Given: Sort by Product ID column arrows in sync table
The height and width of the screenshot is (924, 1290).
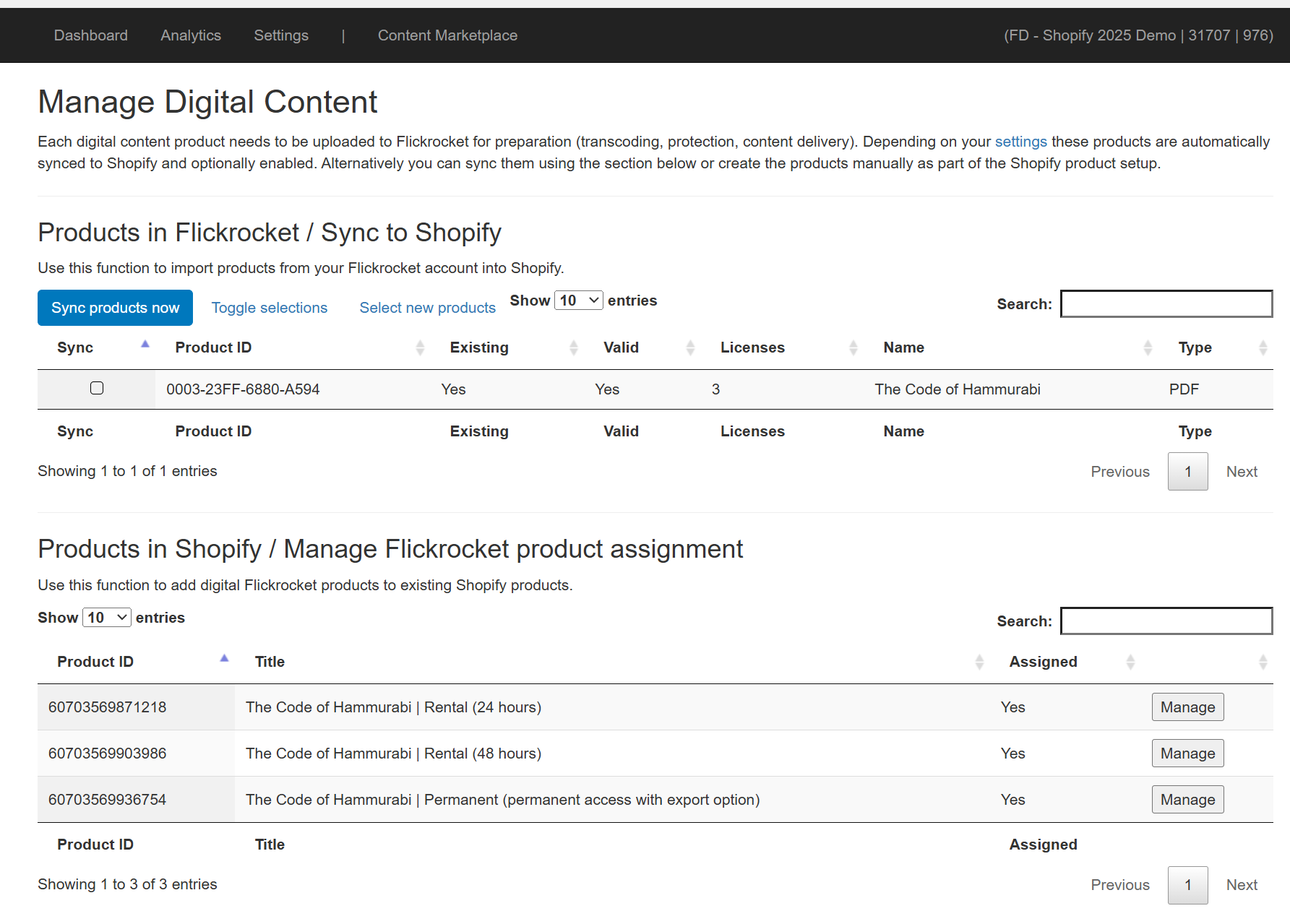Looking at the screenshot, I should (x=420, y=348).
